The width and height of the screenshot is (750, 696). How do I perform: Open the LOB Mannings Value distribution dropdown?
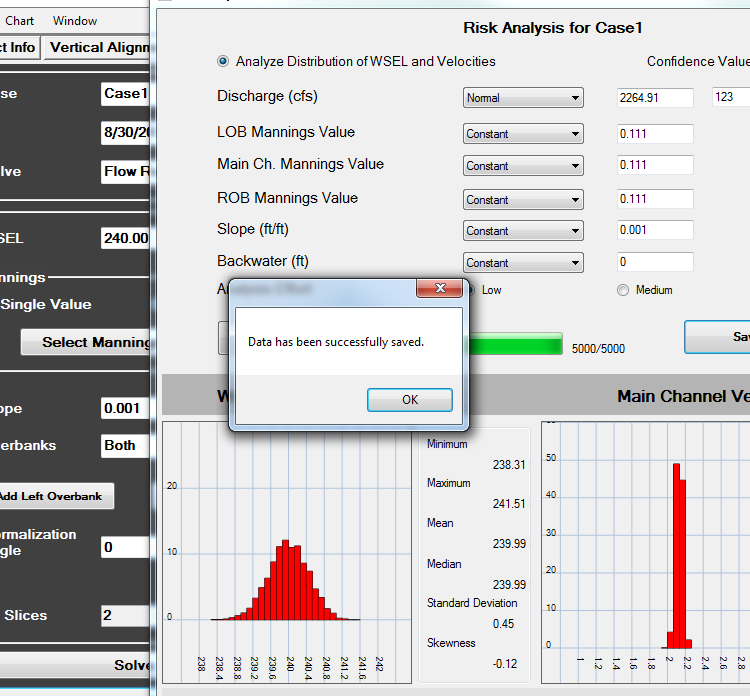pyautogui.click(x=523, y=134)
